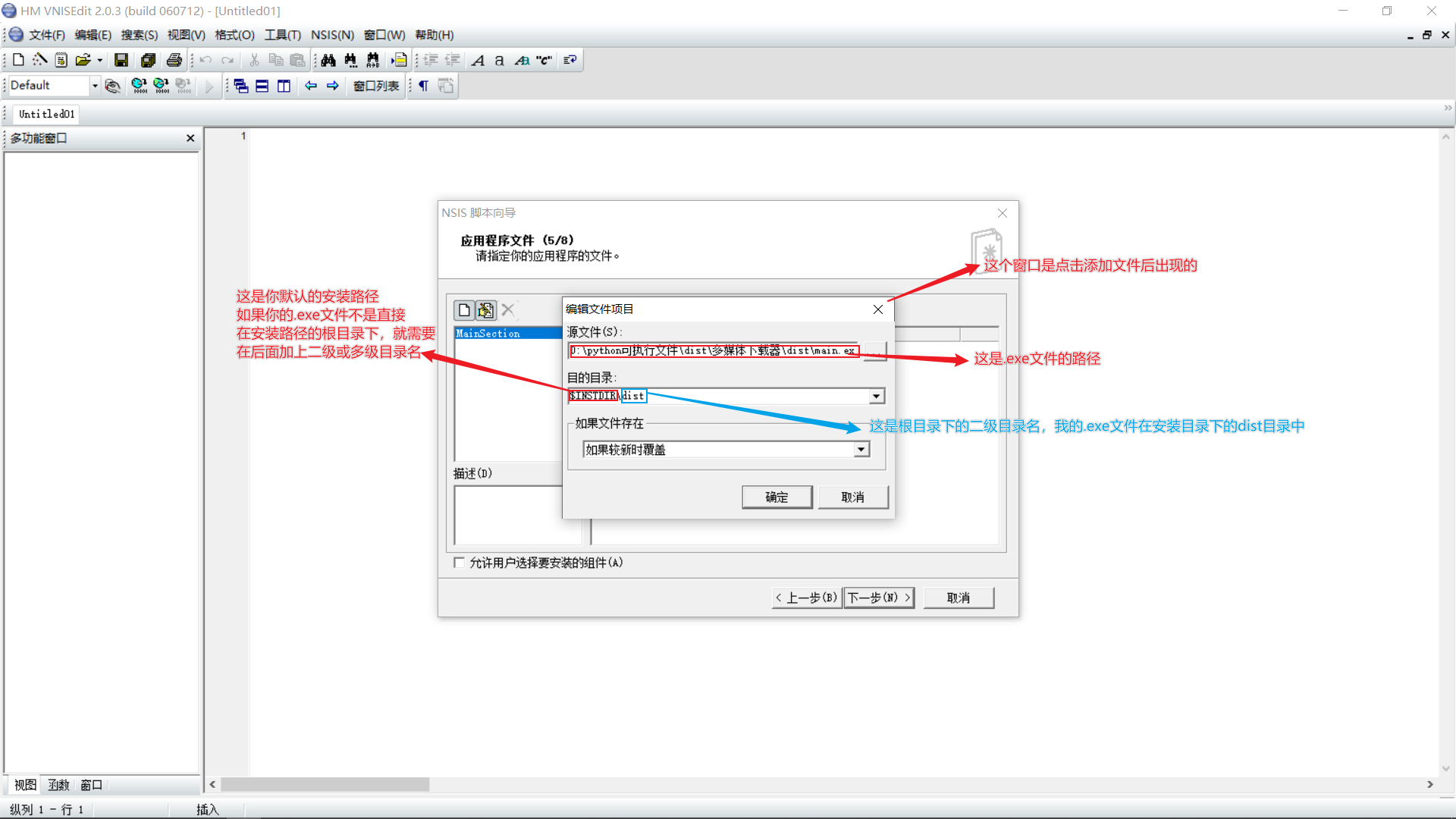
Task: Select MainSection in the wizard list
Action: [507, 333]
